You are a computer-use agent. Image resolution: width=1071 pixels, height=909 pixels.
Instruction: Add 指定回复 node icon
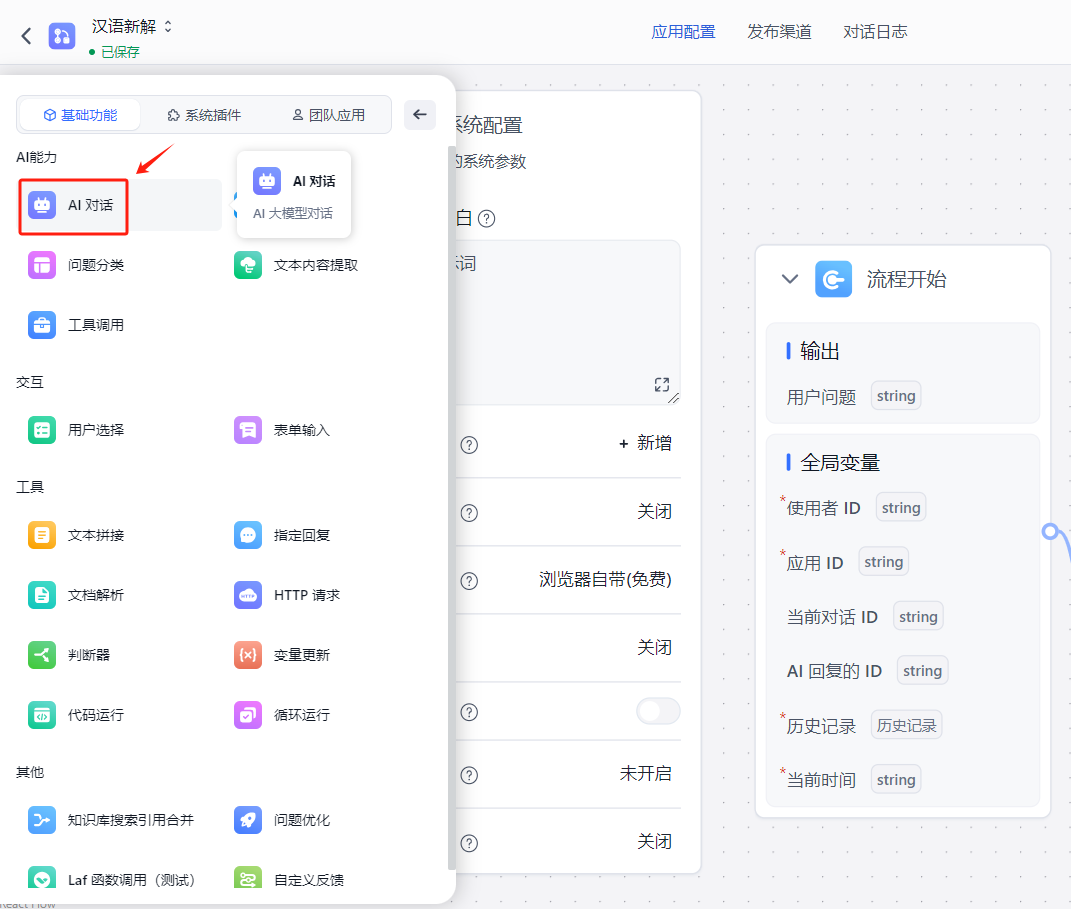coord(248,535)
